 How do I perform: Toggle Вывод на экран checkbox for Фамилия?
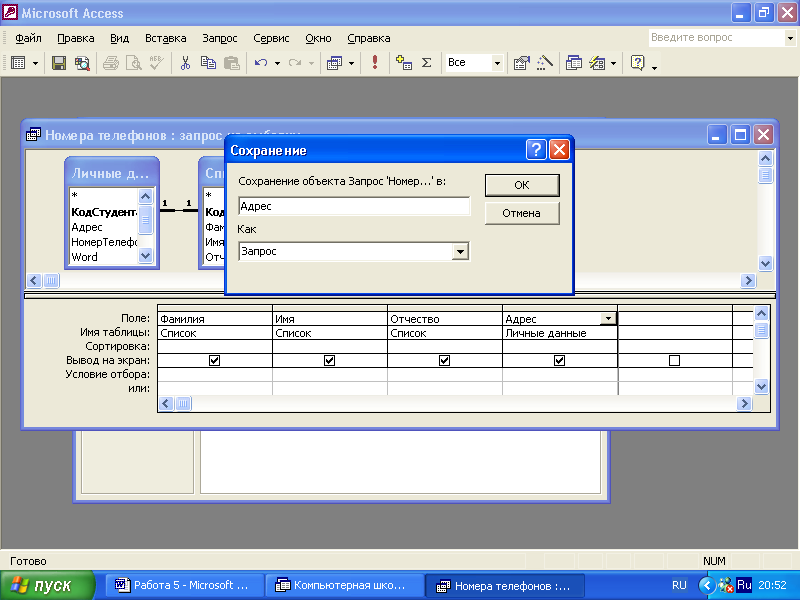point(214,361)
